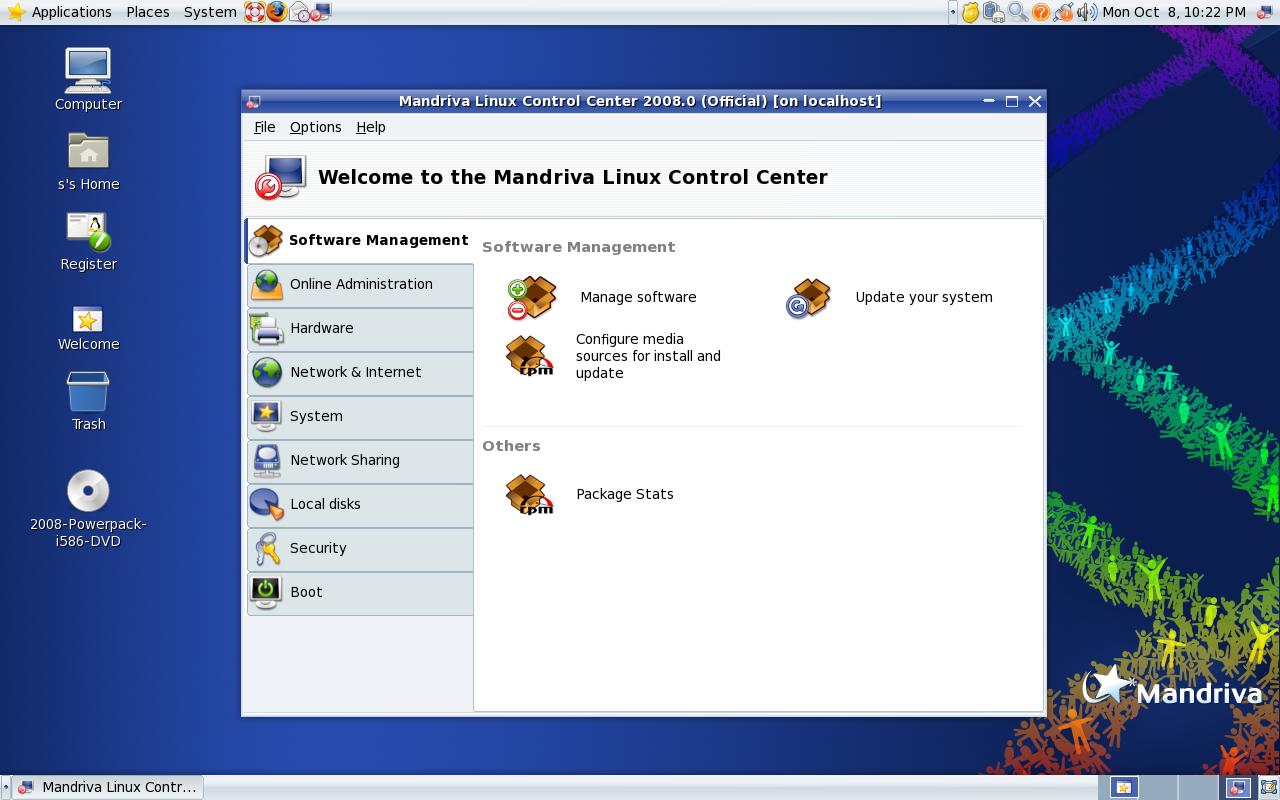Click the Update your system icon
Screen dimensions: 1280x800
[808, 298]
